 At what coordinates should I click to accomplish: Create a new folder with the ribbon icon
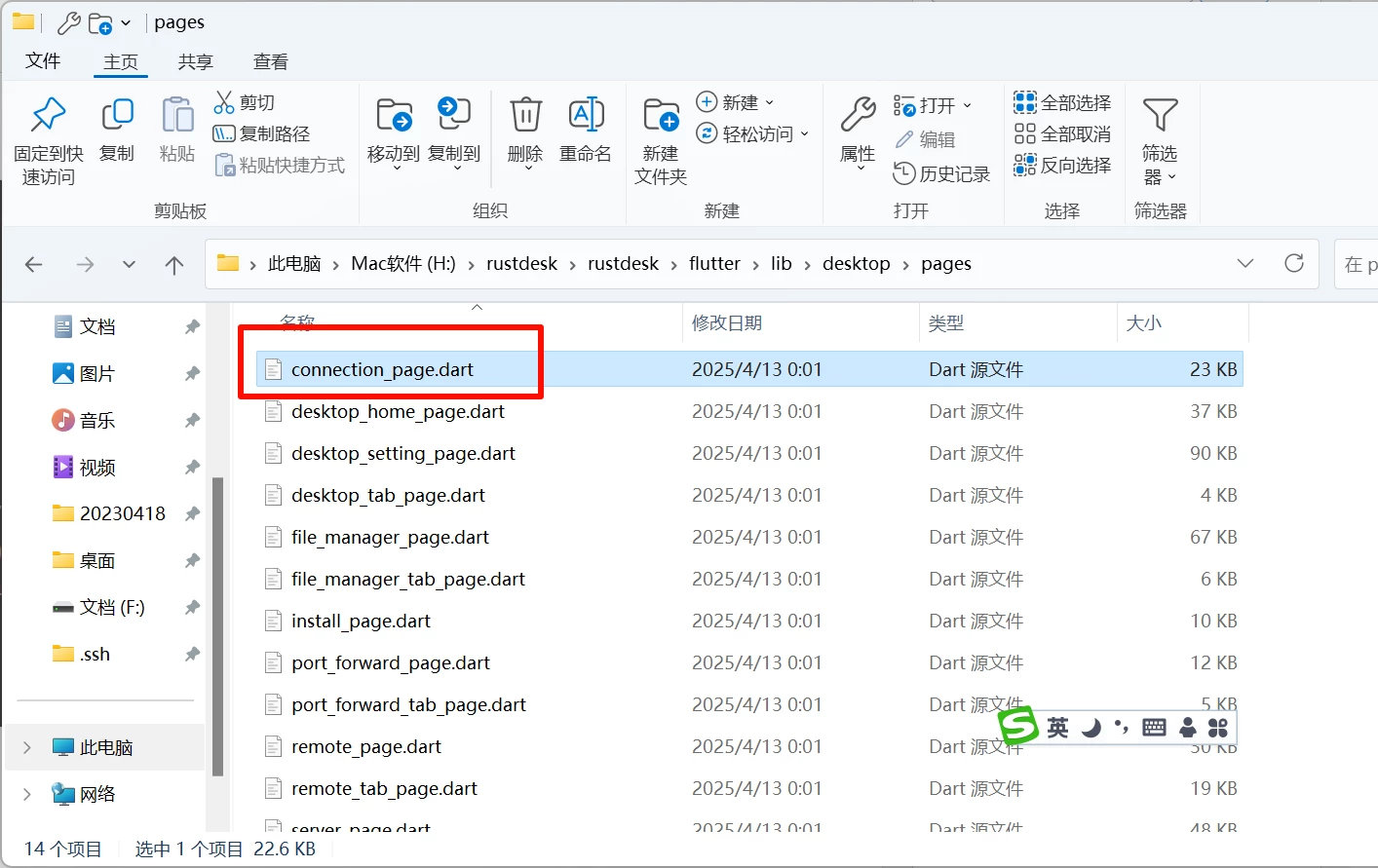[661, 116]
